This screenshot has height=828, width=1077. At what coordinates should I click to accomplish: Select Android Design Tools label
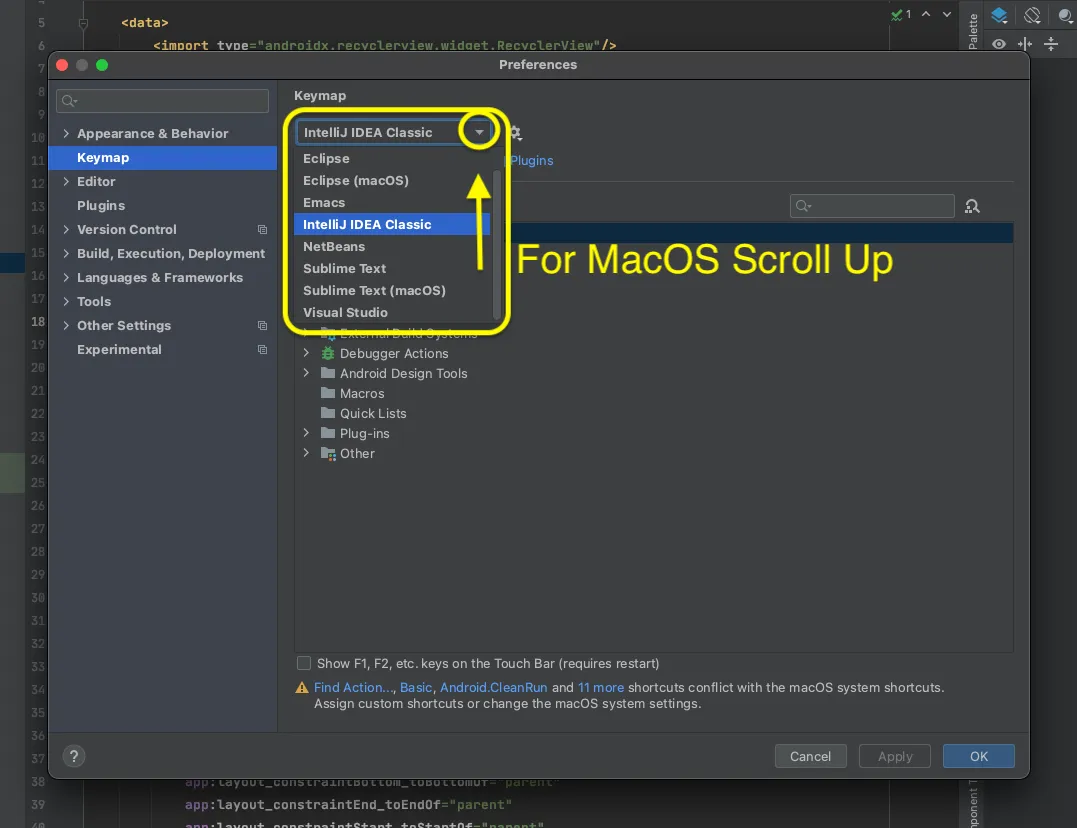[403, 373]
